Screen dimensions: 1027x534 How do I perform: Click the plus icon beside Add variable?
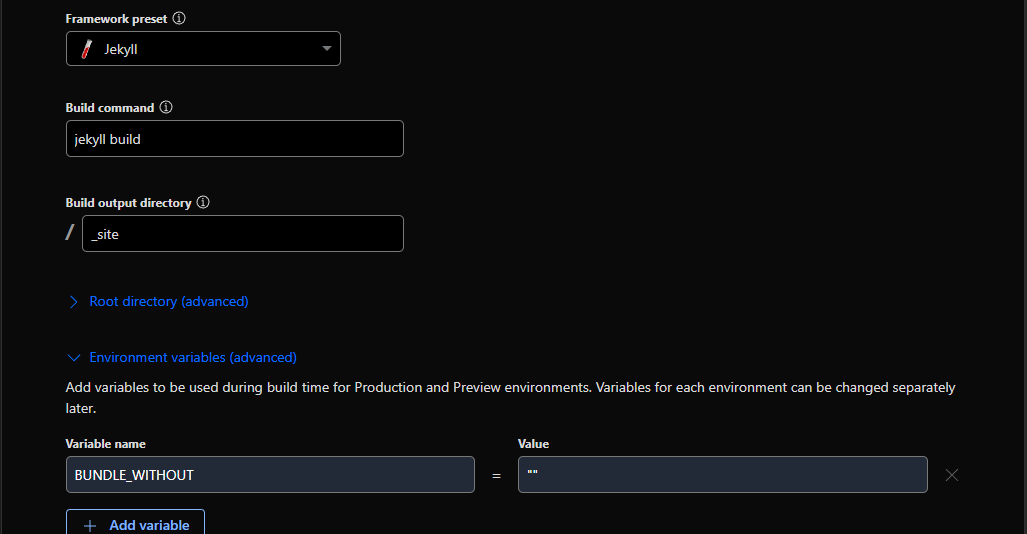pyautogui.click(x=90, y=525)
